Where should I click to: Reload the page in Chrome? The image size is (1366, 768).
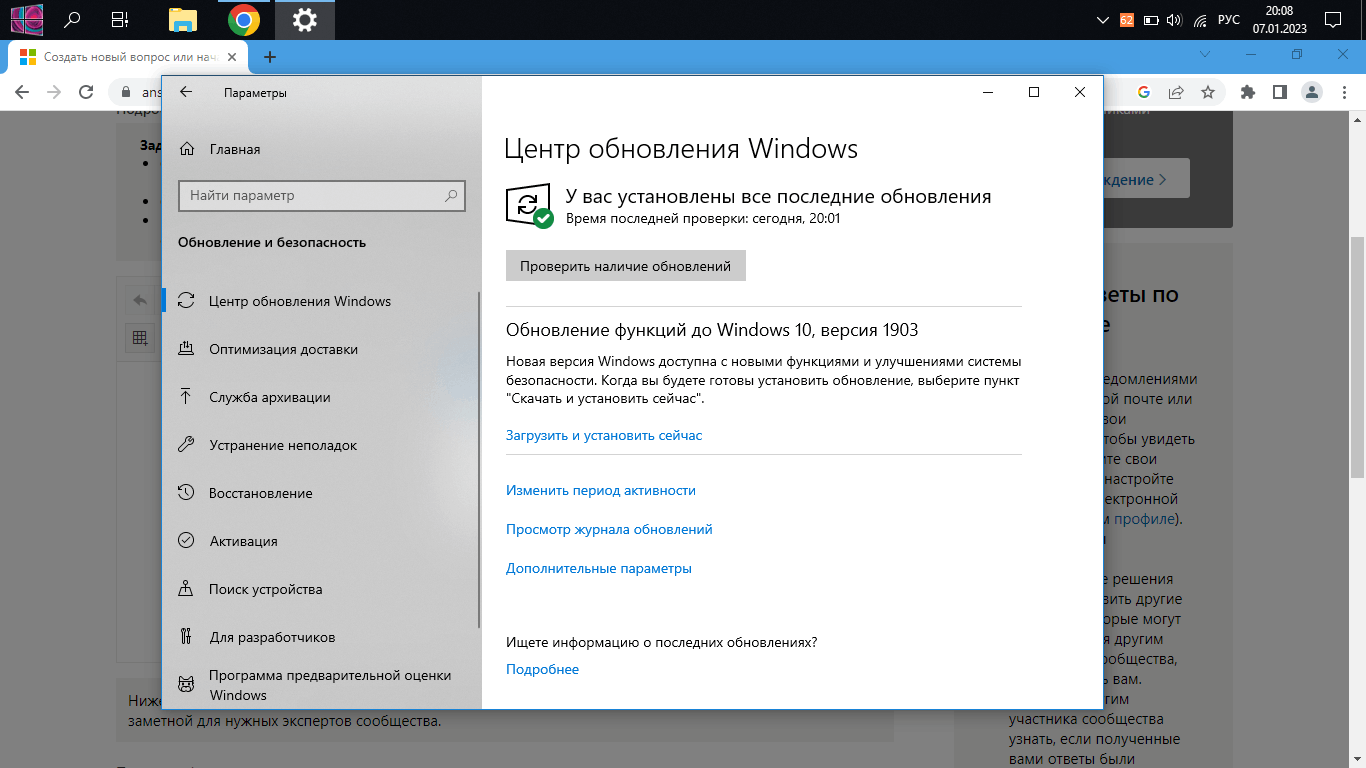click(86, 92)
